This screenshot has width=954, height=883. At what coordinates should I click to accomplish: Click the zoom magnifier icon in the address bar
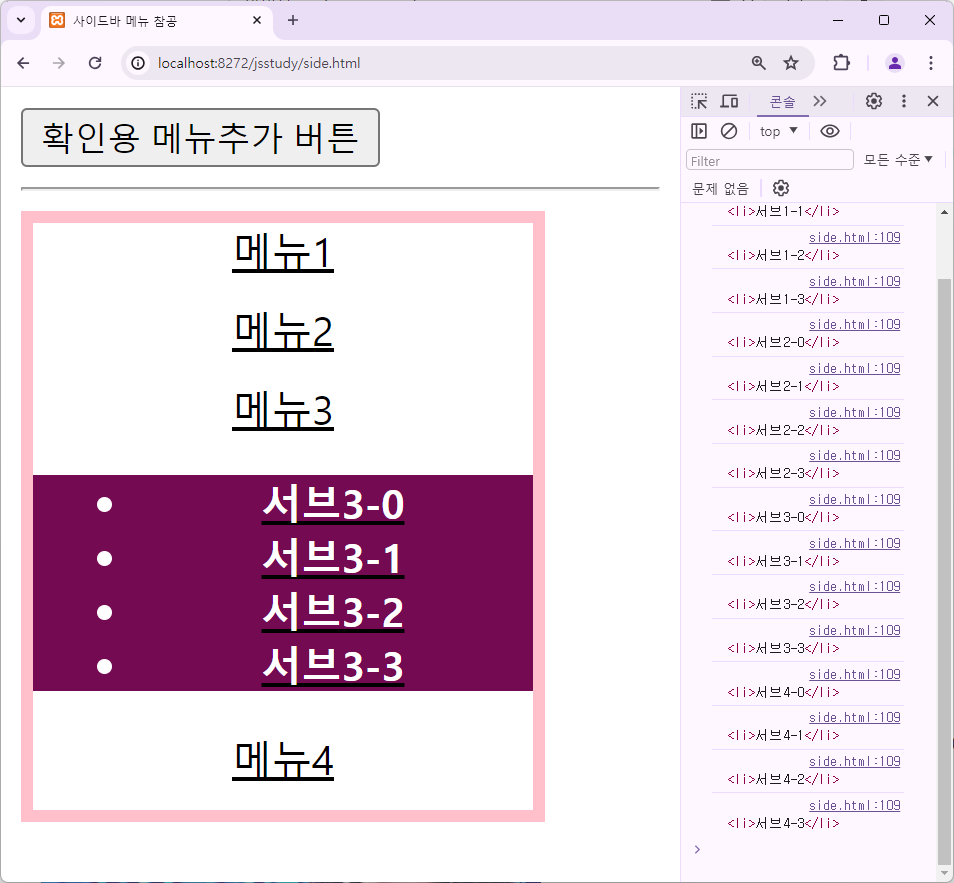tap(758, 63)
